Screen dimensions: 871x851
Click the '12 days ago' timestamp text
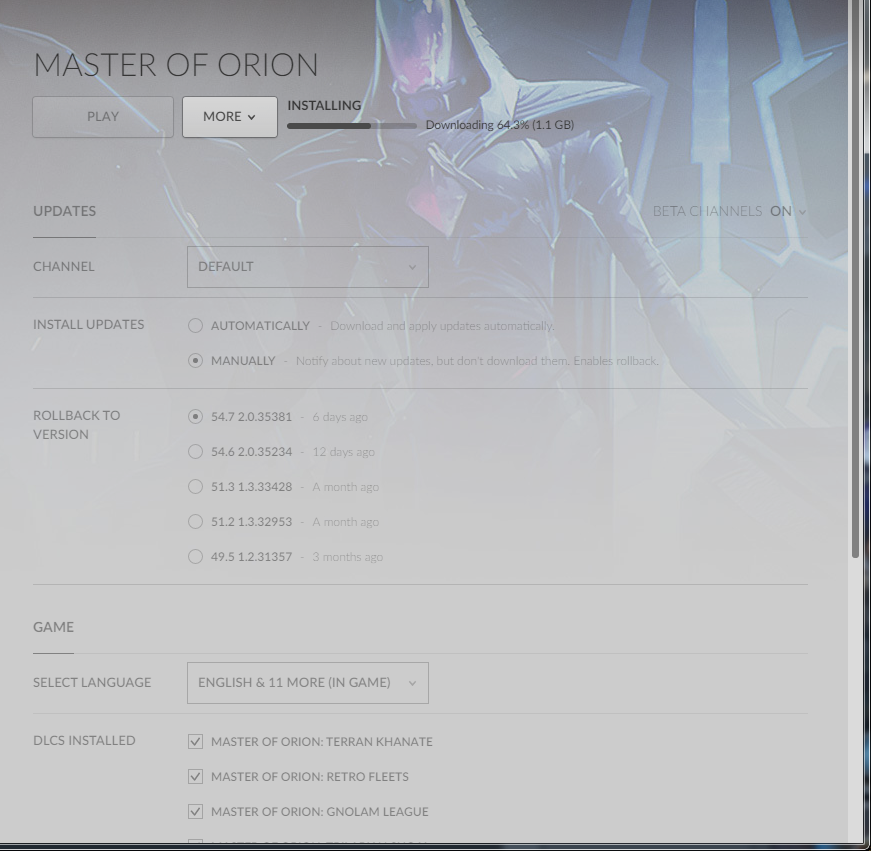[x=343, y=452]
